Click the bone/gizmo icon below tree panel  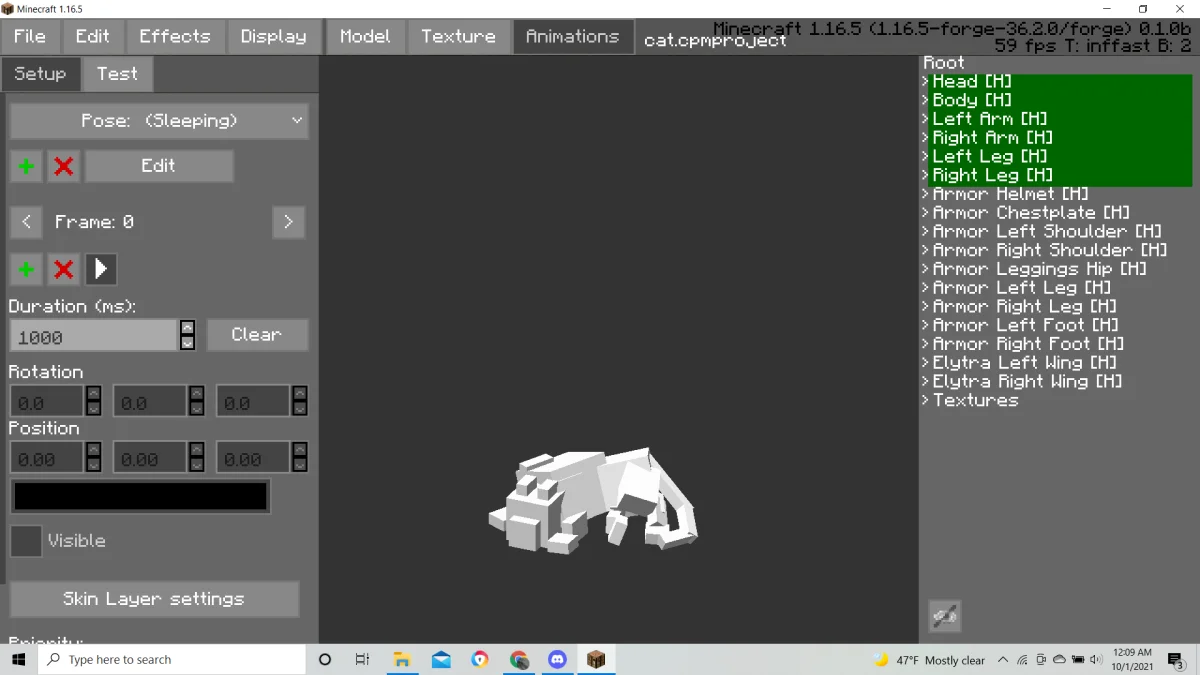tap(945, 616)
